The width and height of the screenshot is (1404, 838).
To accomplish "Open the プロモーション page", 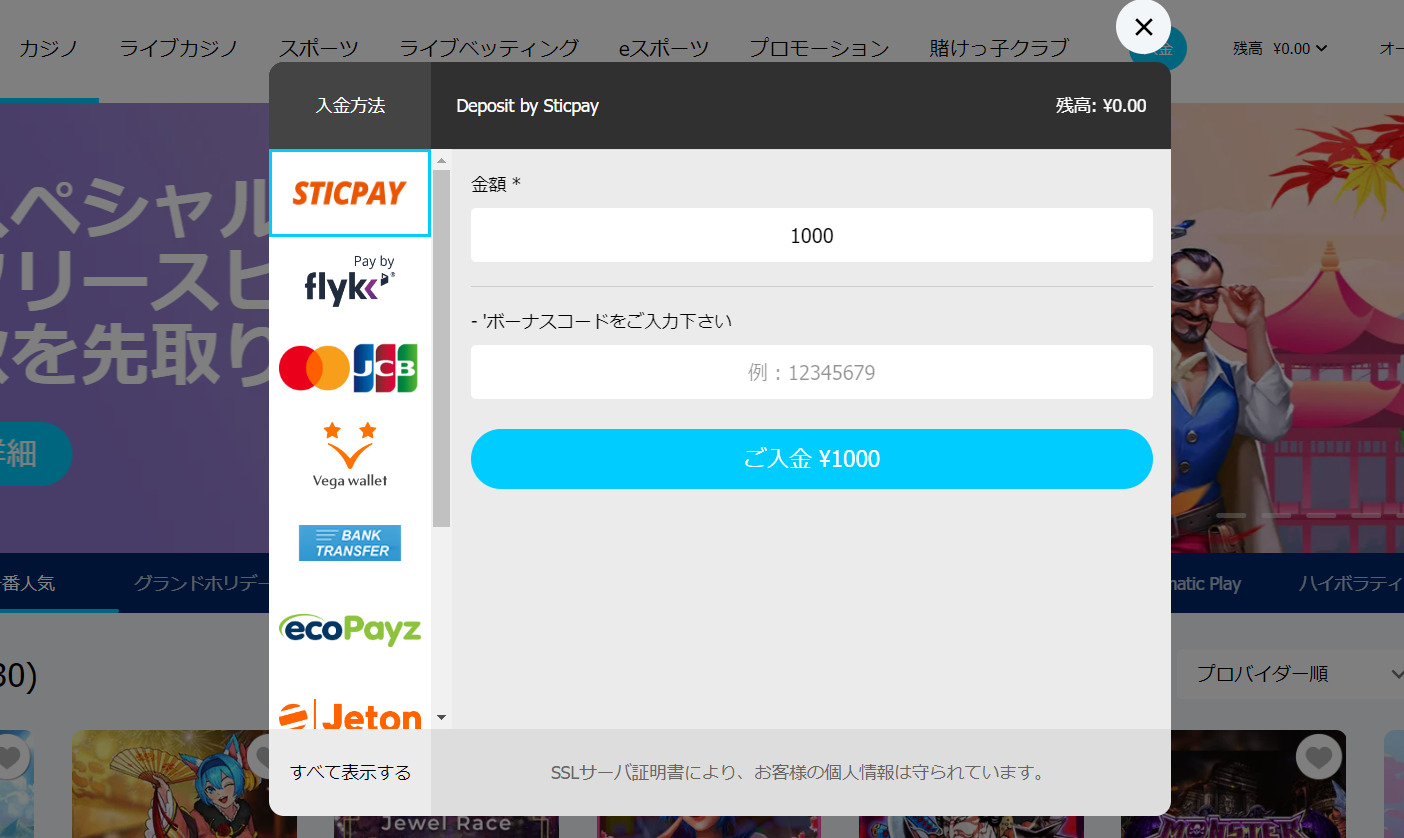I will (819, 47).
